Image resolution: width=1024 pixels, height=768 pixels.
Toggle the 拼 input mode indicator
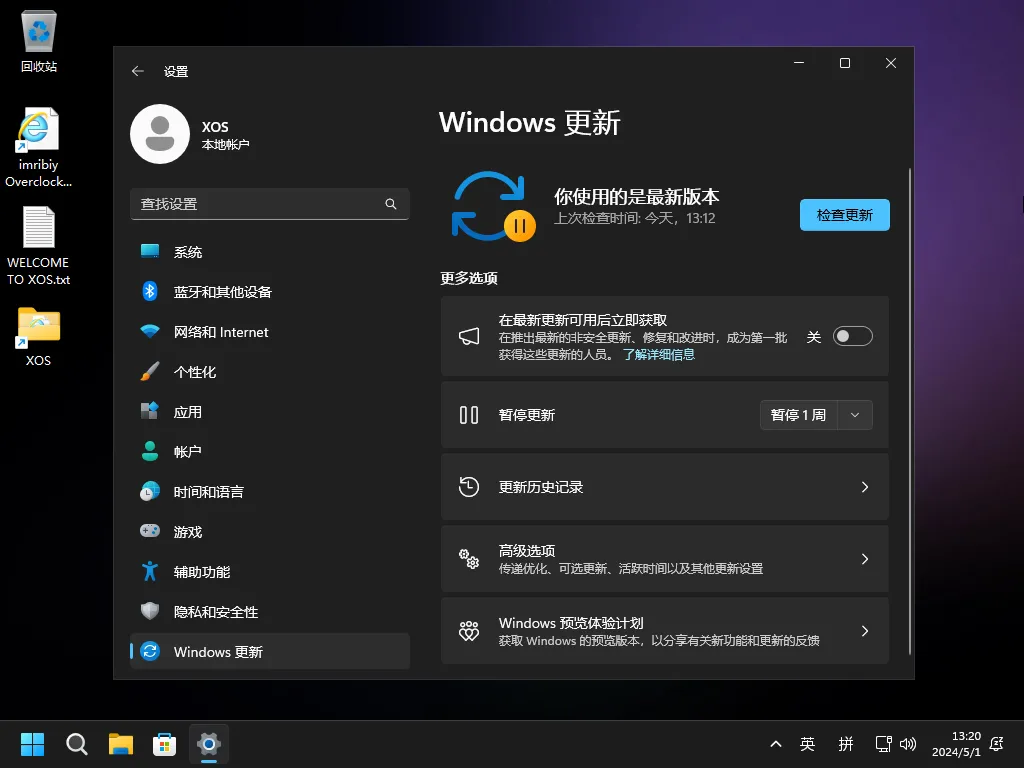[845, 744]
